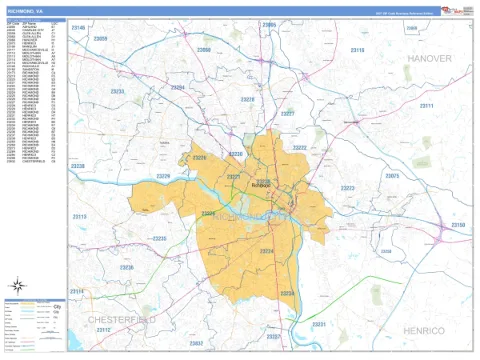The height and width of the screenshot is (360, 480).
Task: Select ZIP code 23235 label on map
Action: tap(159, 239)
